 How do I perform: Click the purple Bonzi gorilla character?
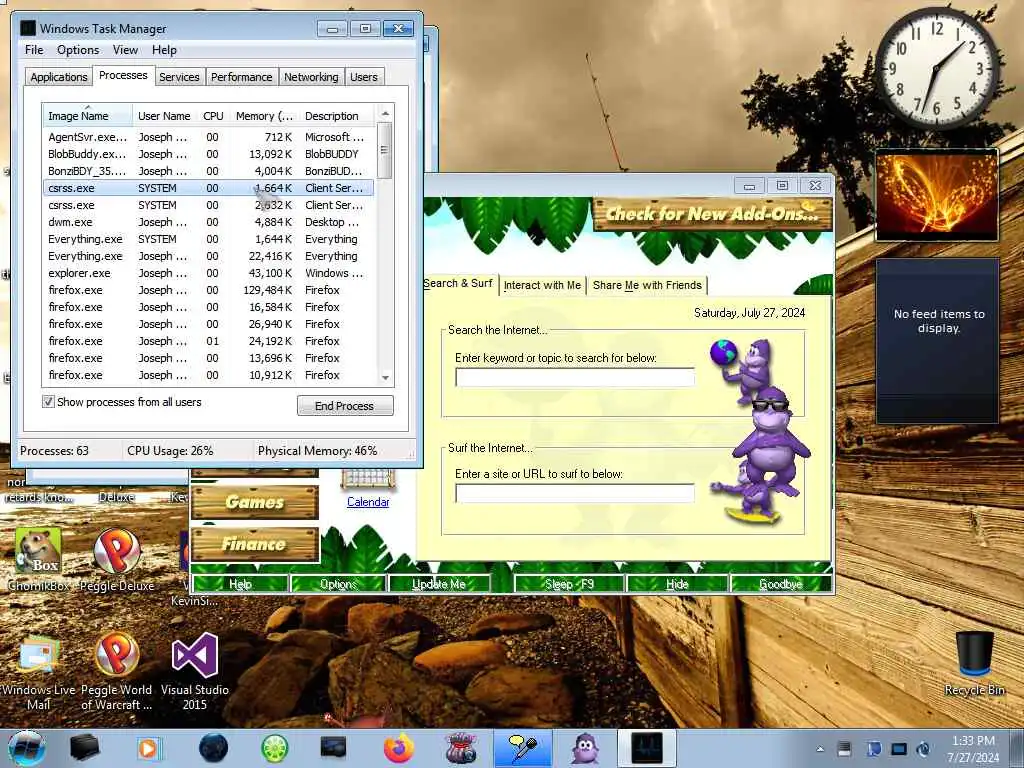click(x=769, y=441)
